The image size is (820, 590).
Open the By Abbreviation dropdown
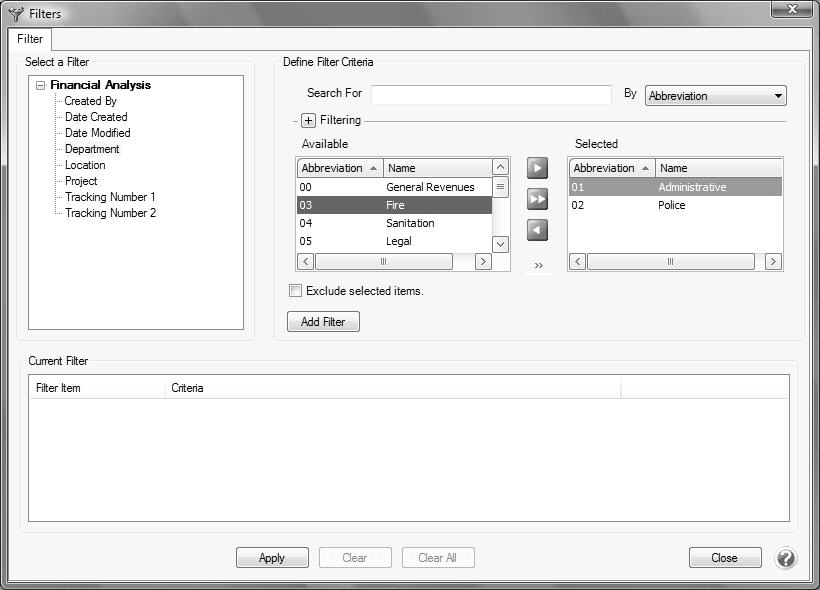(x=716, y=96)
